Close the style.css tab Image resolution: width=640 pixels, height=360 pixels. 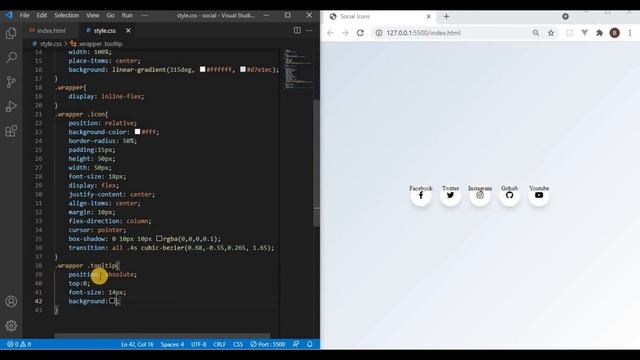[128, 31]
